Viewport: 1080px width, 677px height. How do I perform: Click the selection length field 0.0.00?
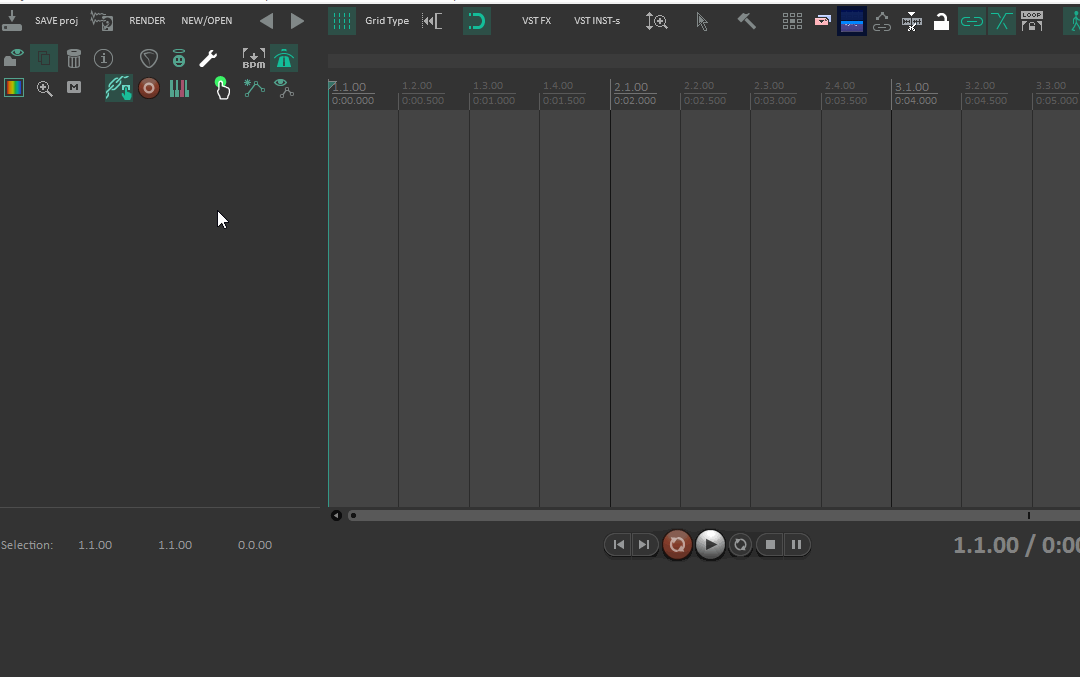255,545
